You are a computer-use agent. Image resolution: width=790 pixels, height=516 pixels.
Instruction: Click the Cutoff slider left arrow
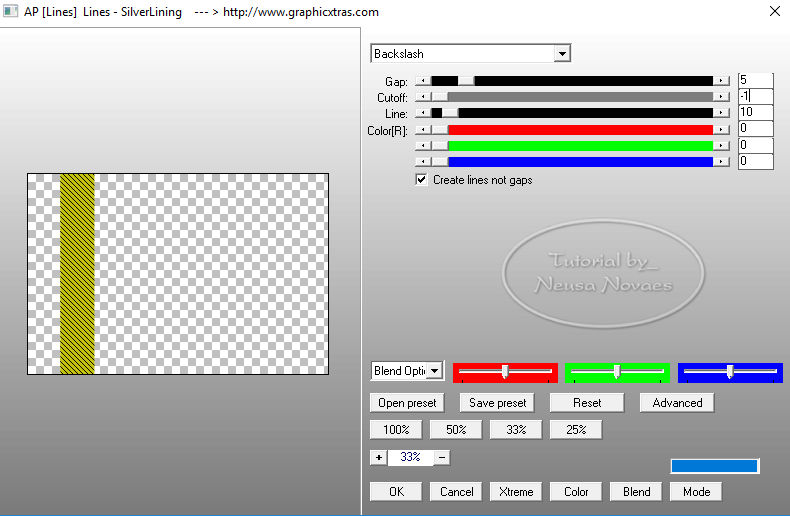tap(423, 96)
